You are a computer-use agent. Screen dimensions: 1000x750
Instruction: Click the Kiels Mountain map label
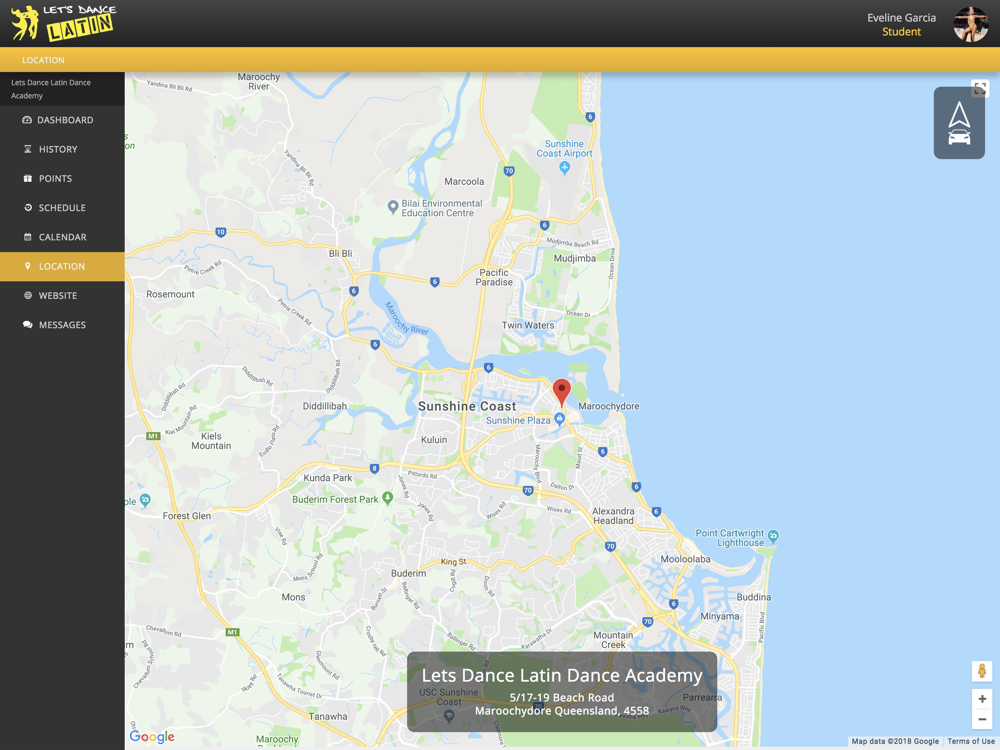[x=211, y=441]
